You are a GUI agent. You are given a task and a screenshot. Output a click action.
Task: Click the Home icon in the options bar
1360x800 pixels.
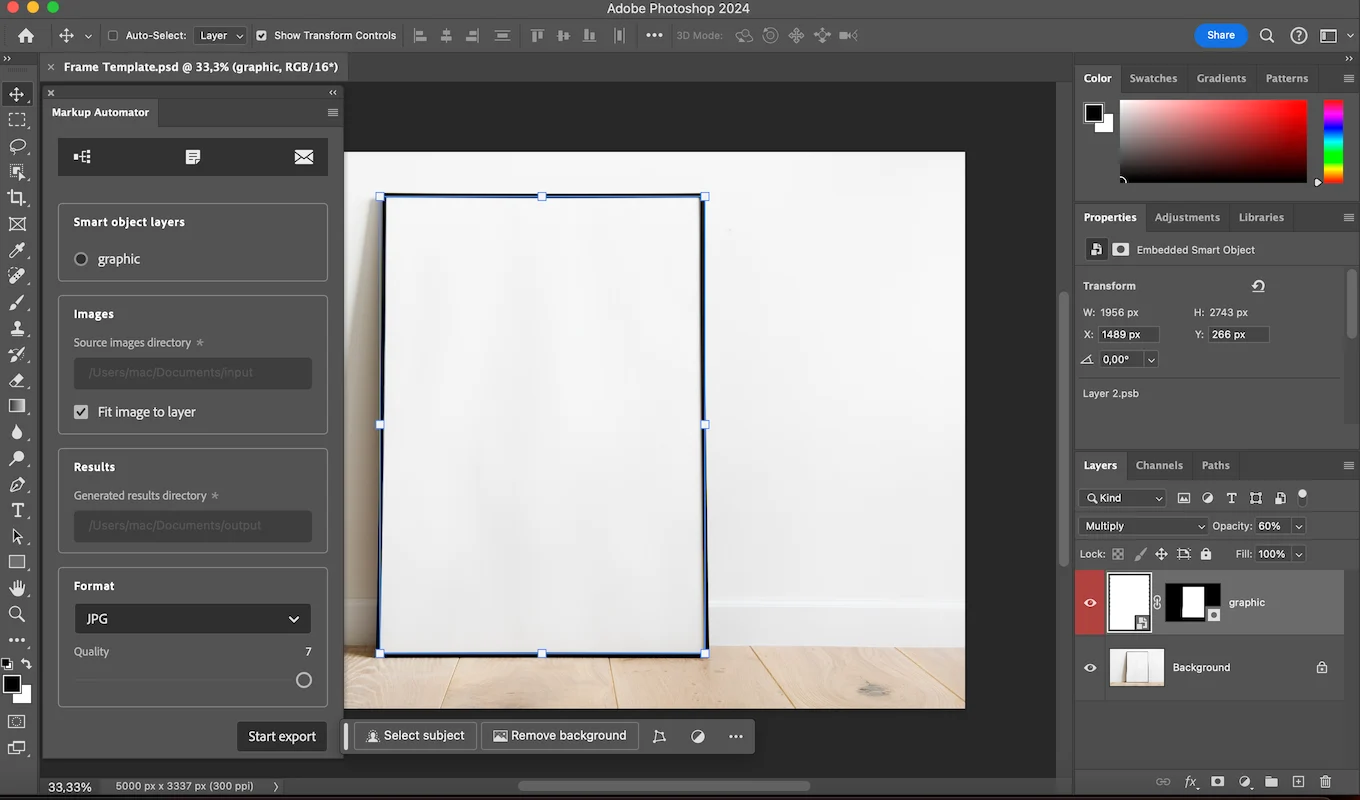coord(26,35)
